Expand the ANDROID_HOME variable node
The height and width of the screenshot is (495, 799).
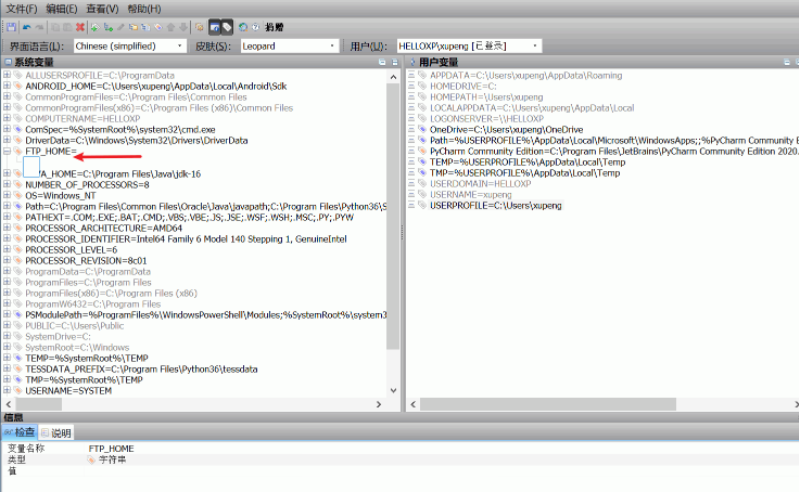[7, 87]
